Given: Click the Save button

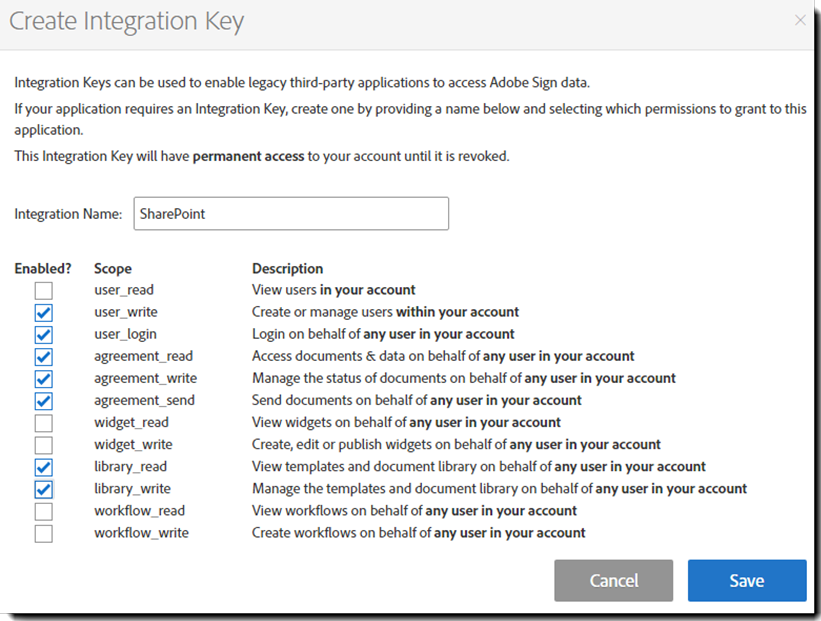Looking at the screenshot, I should pyautogui.click(x=746, y=580).
